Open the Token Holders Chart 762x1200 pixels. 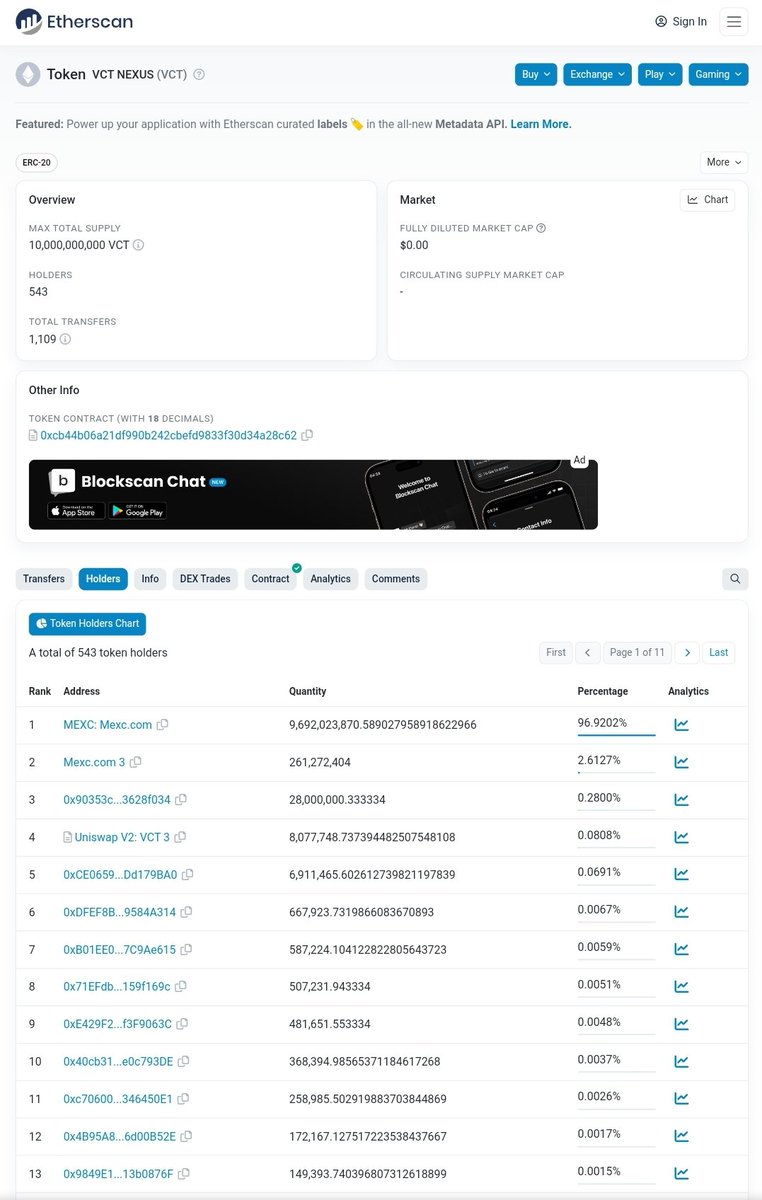87,624
